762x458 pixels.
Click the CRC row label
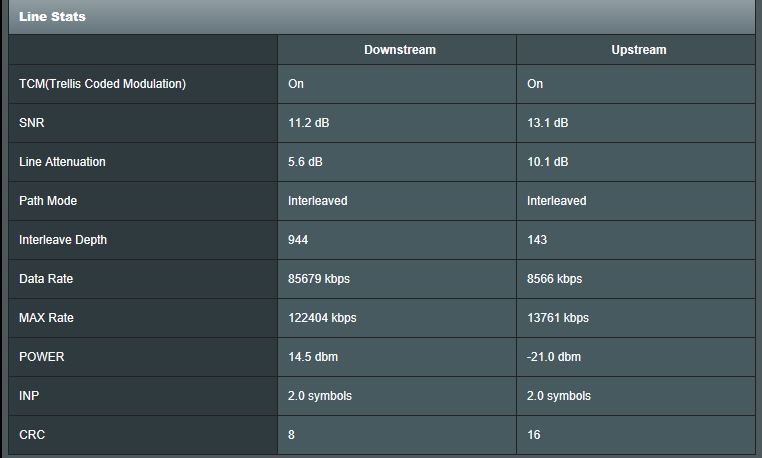(x=32, y=435)
